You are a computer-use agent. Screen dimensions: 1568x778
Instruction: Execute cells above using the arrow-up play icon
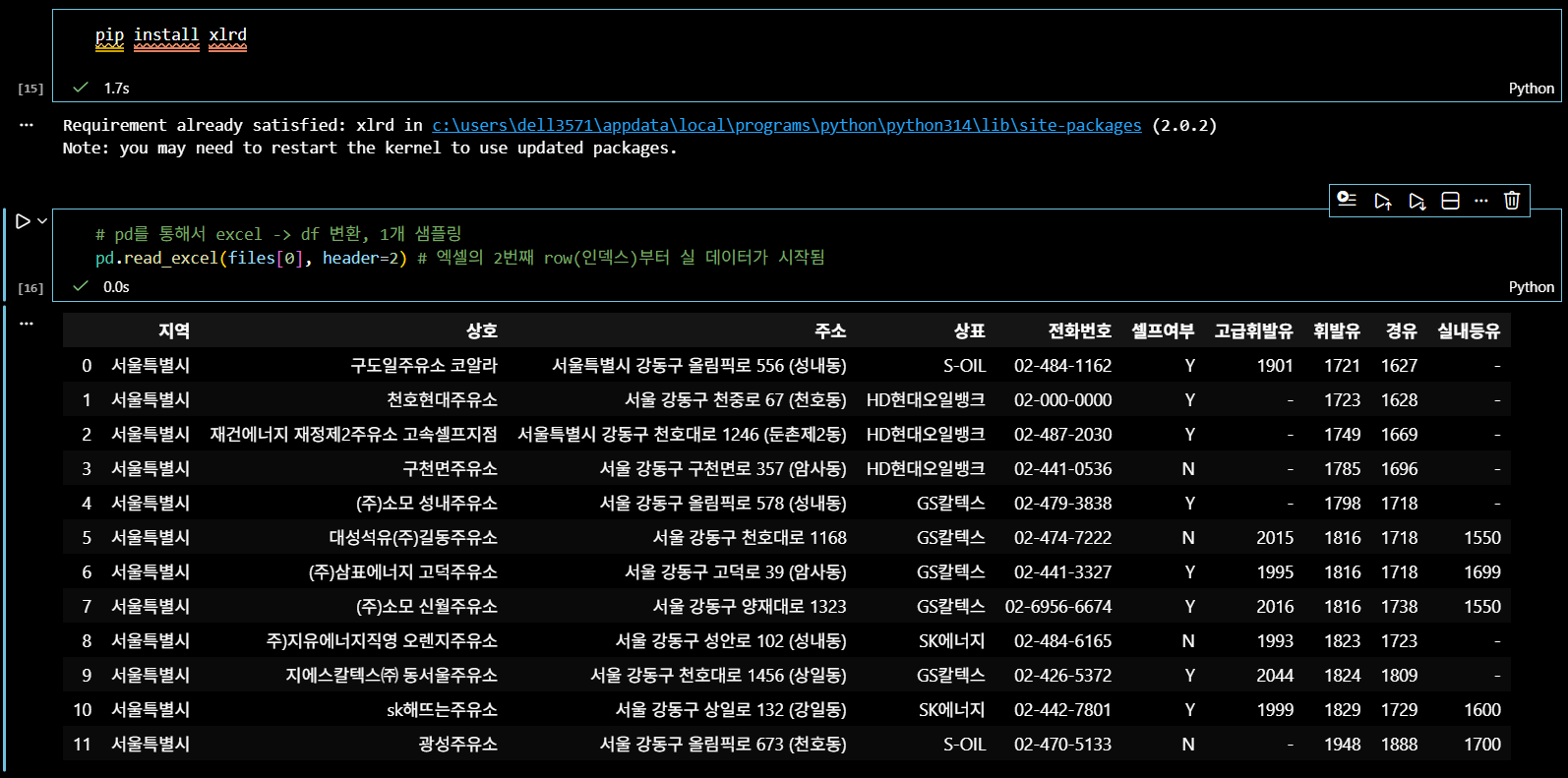1382,201
